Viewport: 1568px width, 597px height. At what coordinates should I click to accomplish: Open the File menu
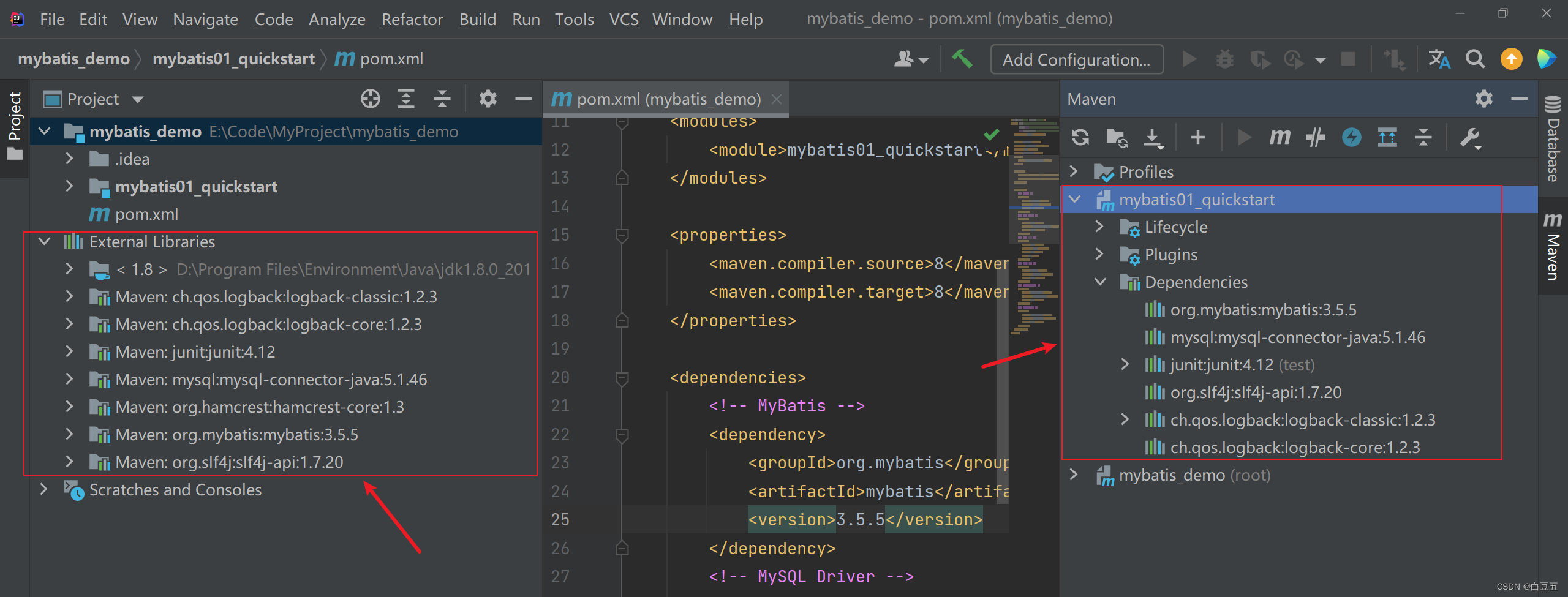(52, 20)
